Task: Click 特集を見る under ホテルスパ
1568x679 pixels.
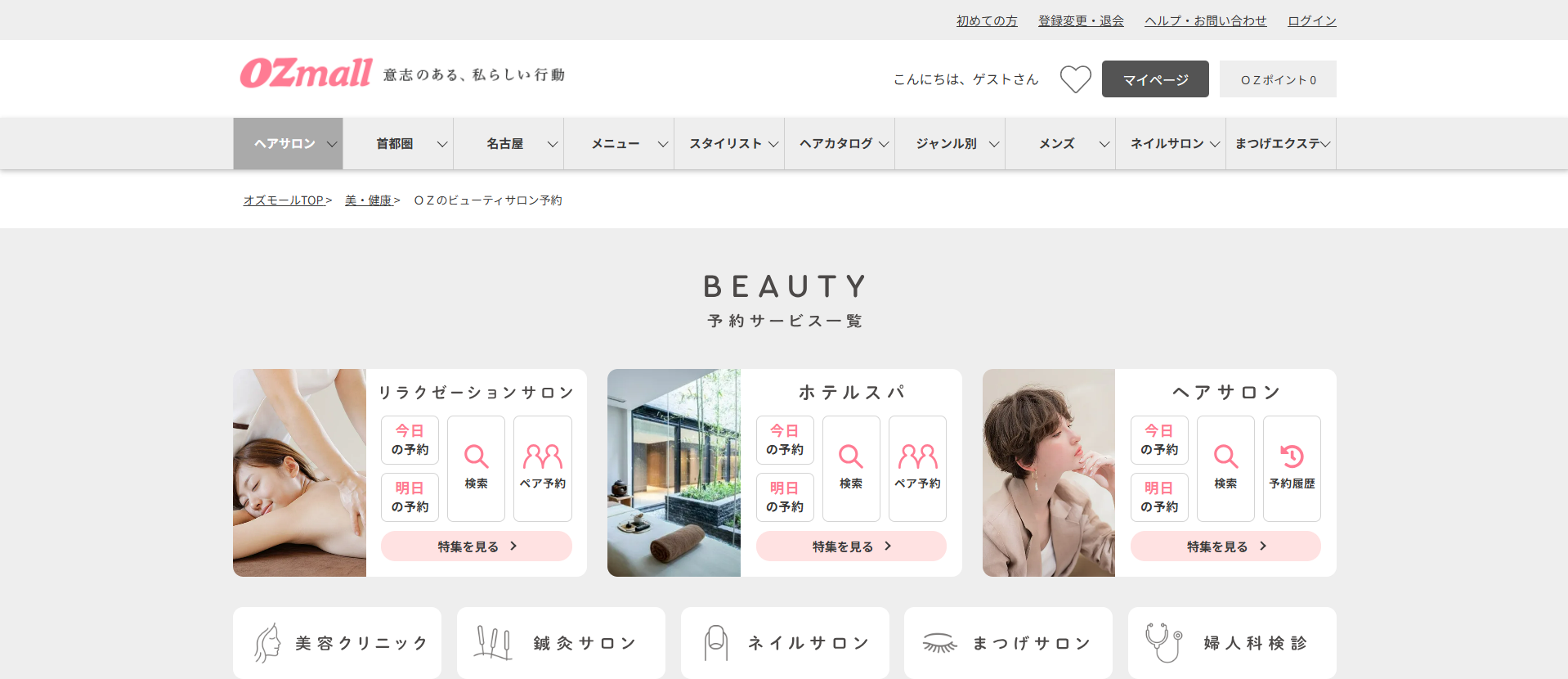Action: coord(851,546)
